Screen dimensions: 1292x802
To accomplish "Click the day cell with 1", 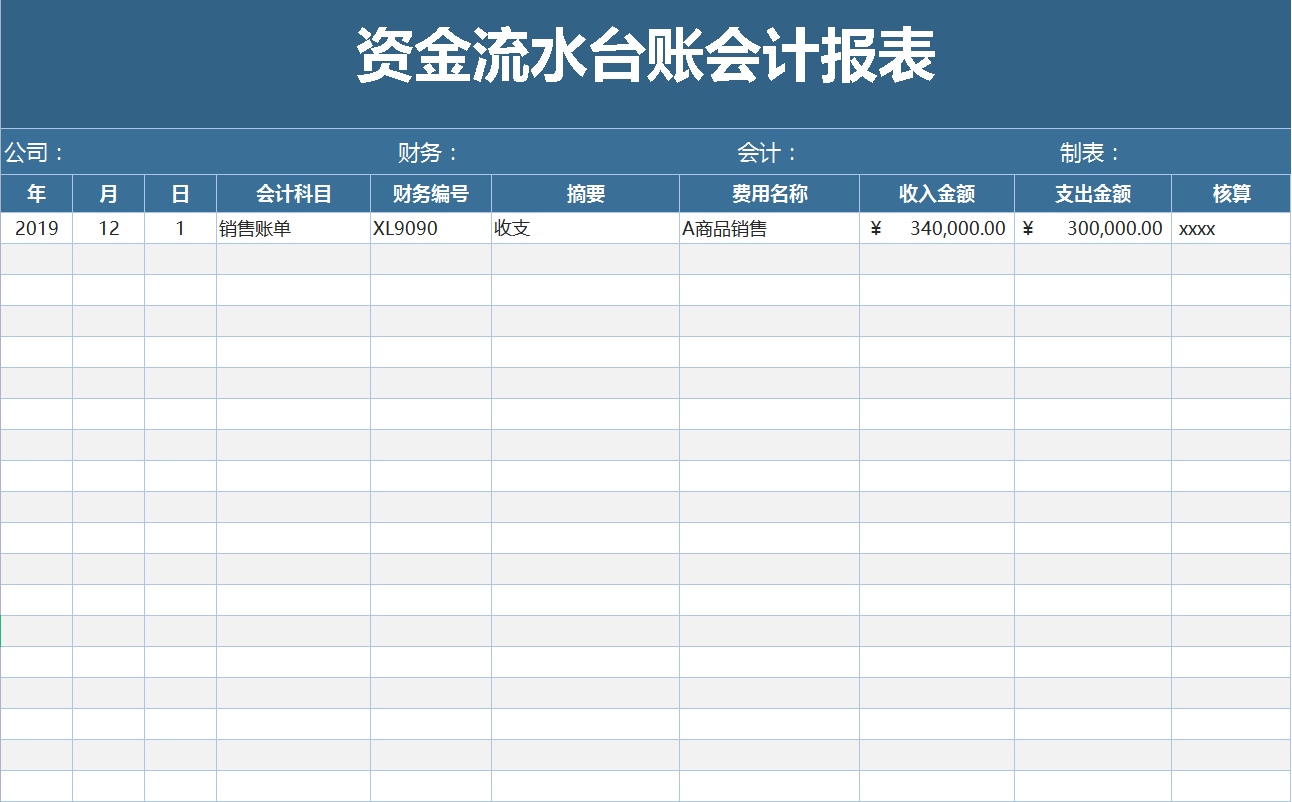I will [181, 228].
